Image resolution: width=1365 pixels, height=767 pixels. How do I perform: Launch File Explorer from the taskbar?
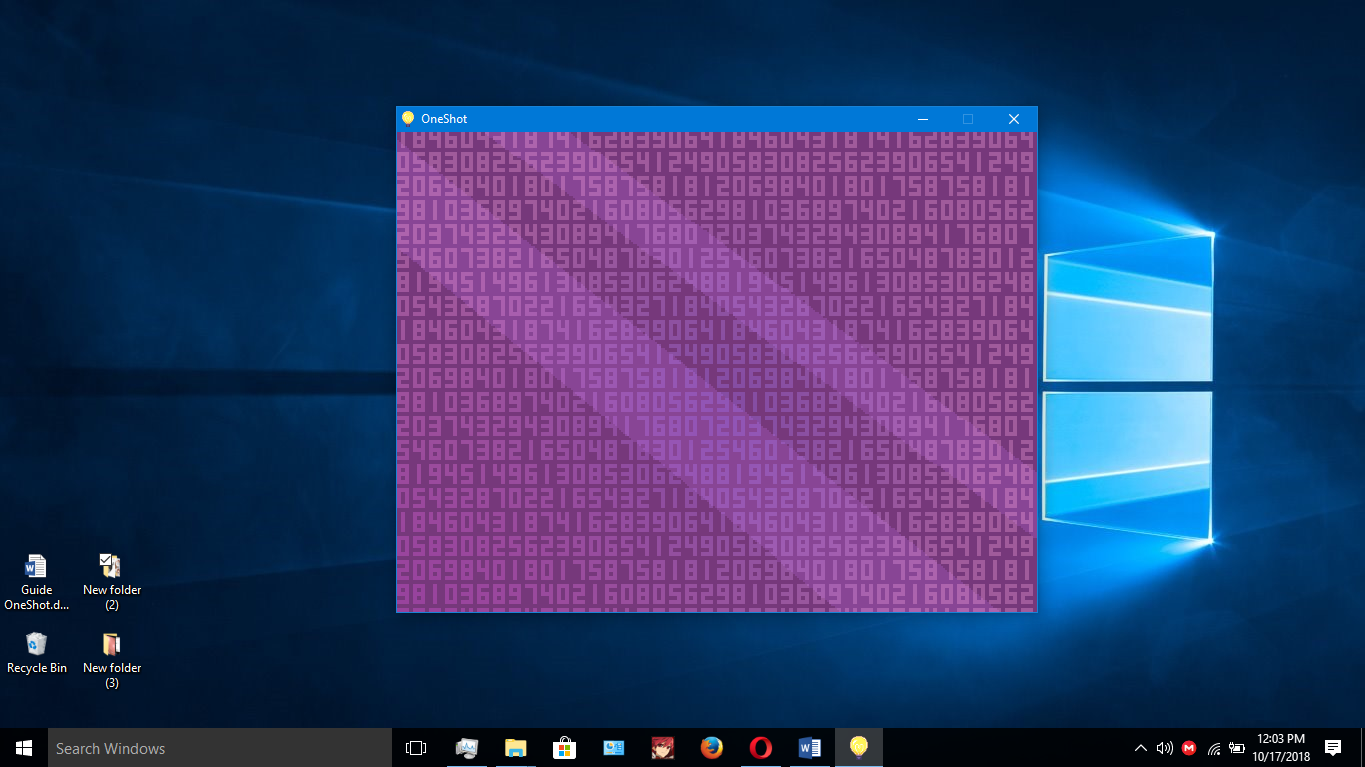pos(515,748)
